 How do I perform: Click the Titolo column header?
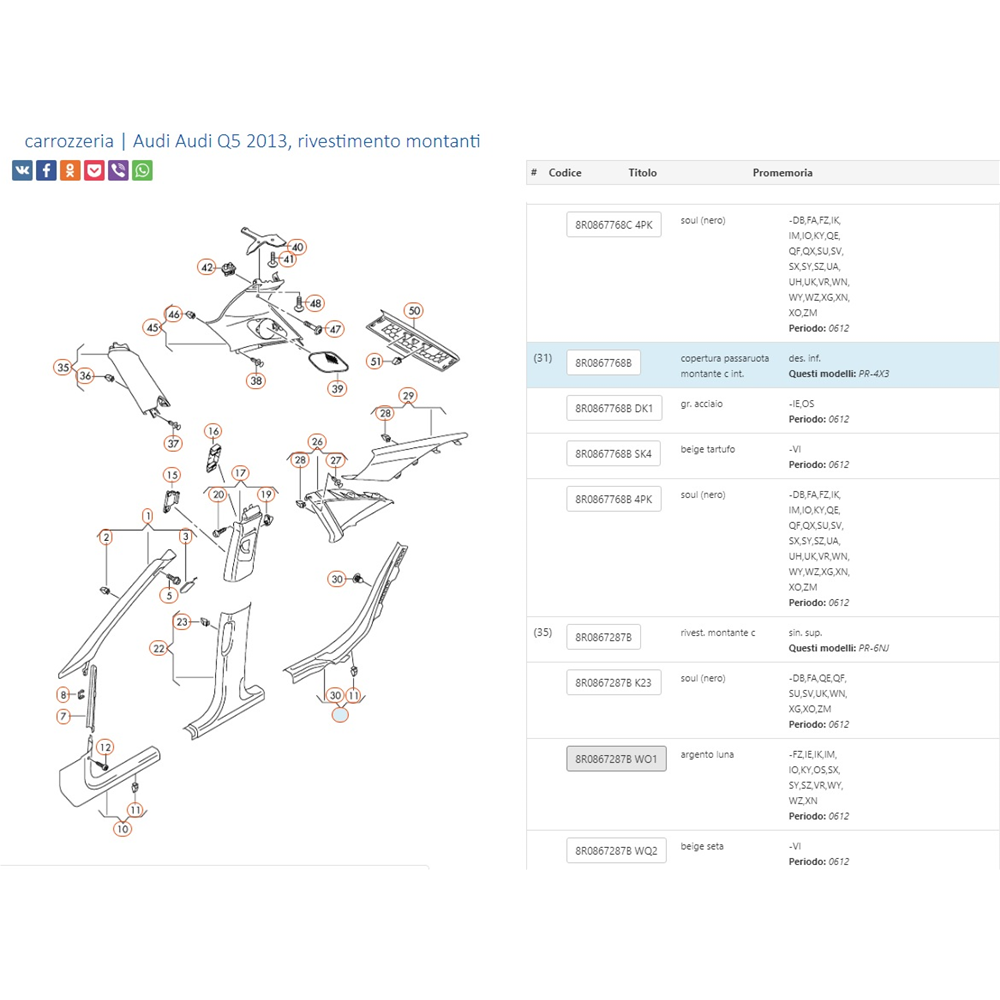[x=642, y=173]
